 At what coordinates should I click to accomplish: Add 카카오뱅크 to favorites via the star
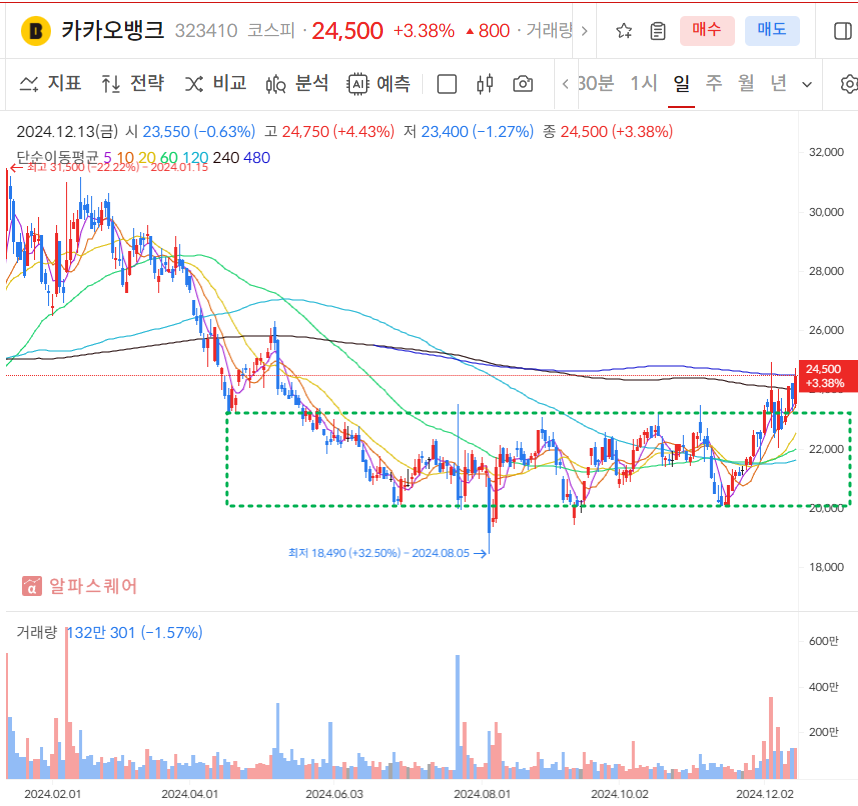(x=622, y=31)
